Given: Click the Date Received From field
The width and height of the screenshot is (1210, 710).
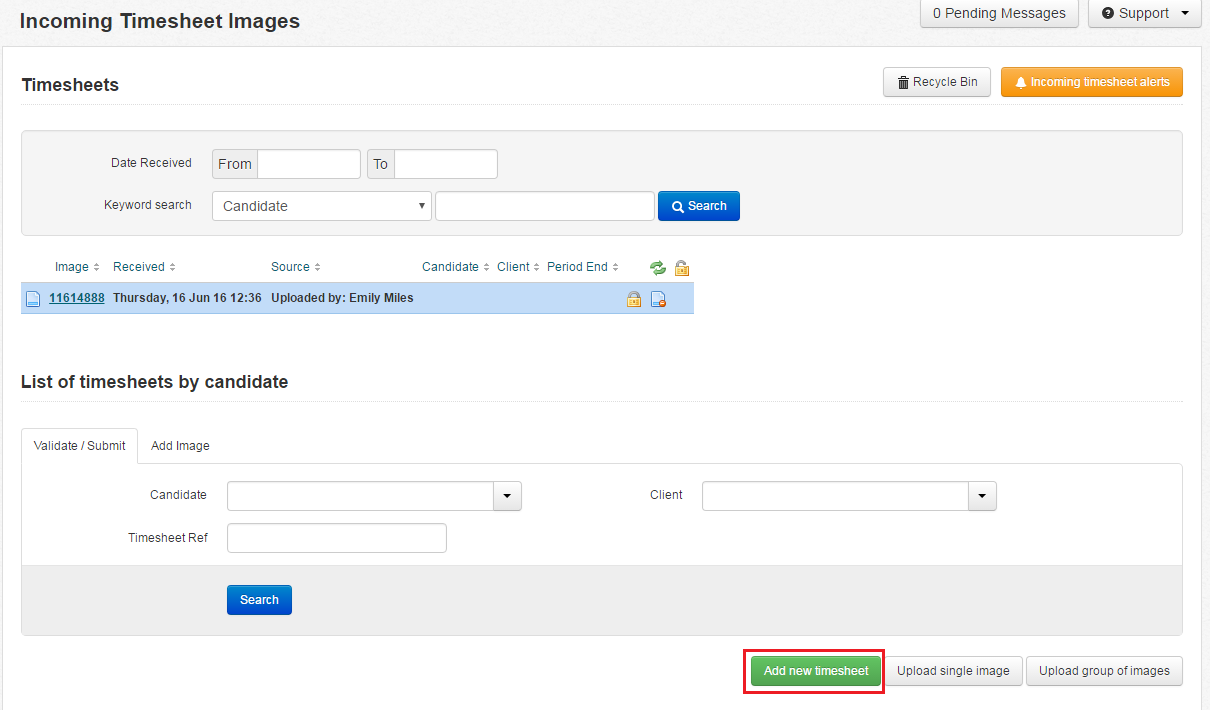Looking at the screenshot, I should click(309, 164).
